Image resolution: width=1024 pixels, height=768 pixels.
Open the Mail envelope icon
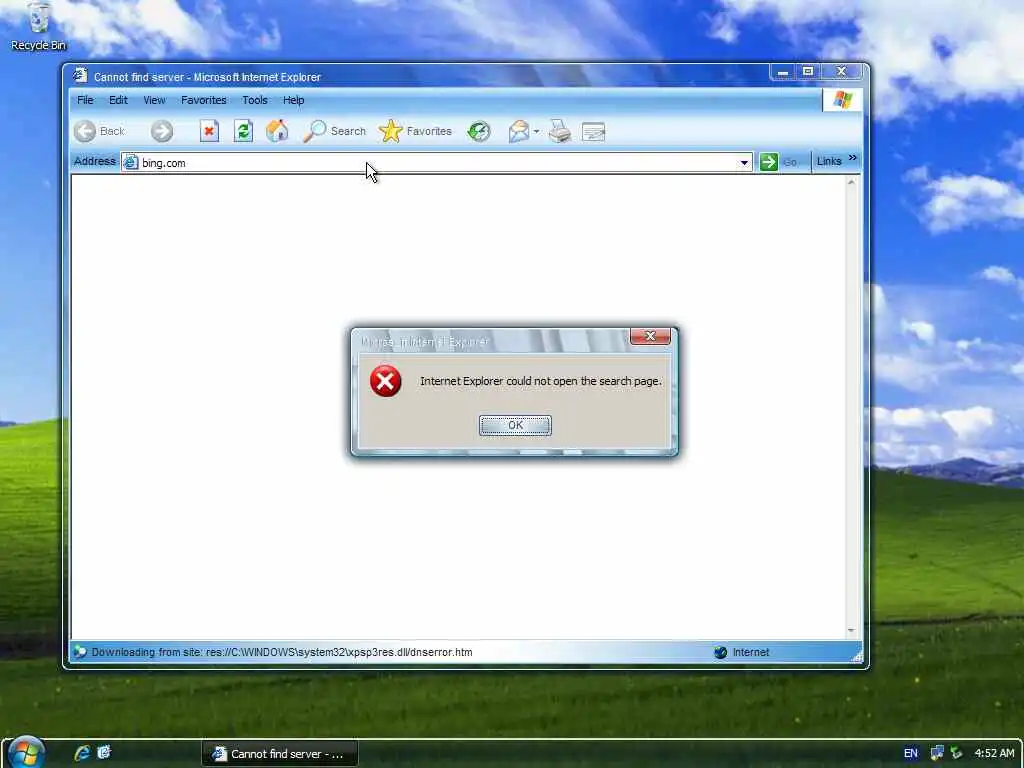519,131
